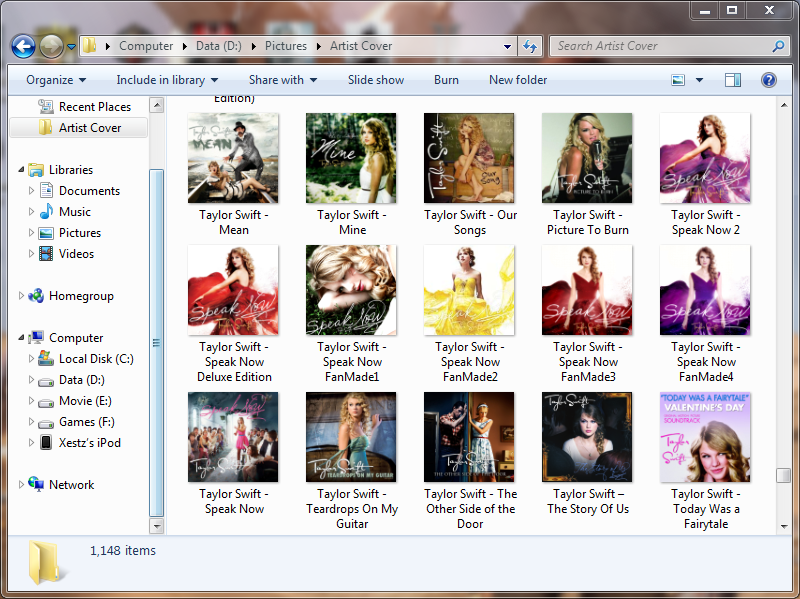The image size is (800, 599).
Task: Click navigation pane scroll up arrow
Action: [x=157, y=106]
